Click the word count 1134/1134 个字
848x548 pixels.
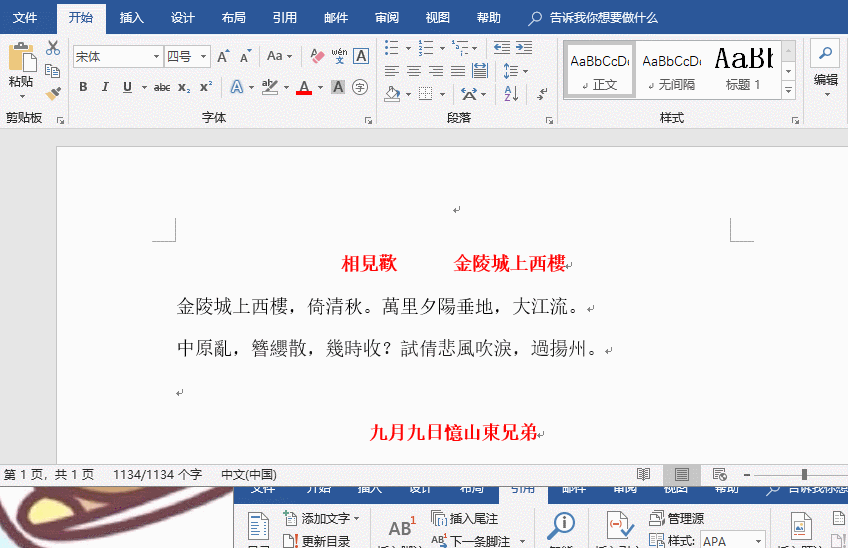click(157, 475)
